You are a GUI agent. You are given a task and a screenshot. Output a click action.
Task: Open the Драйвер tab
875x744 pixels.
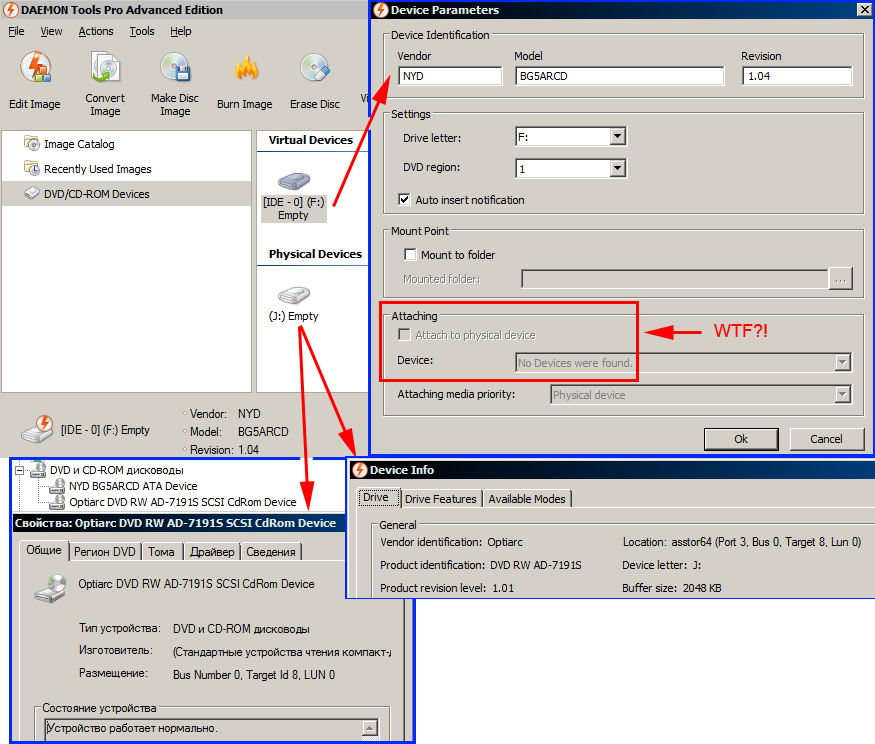tap(212, 551)
